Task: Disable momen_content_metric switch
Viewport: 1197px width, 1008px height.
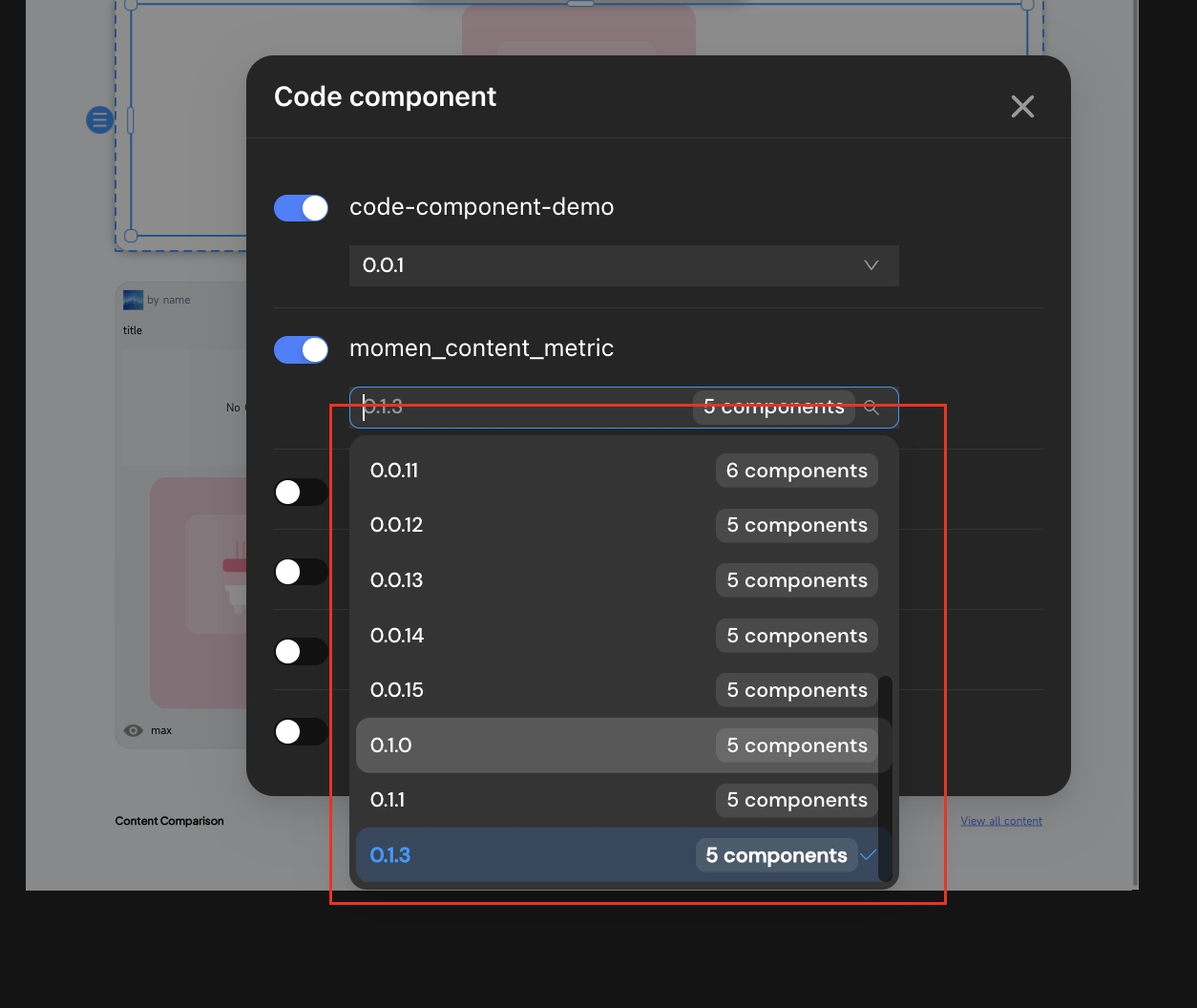Action: [x=301, y=349]
